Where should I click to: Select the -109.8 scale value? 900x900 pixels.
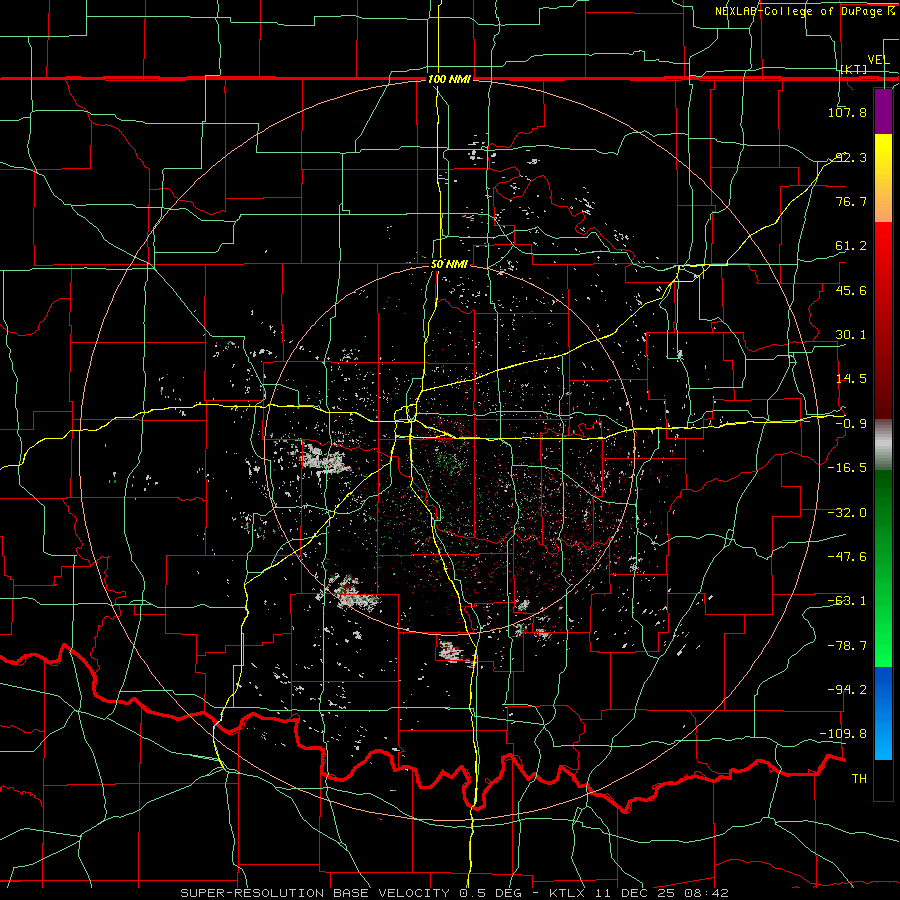click(x=844, y=734)
